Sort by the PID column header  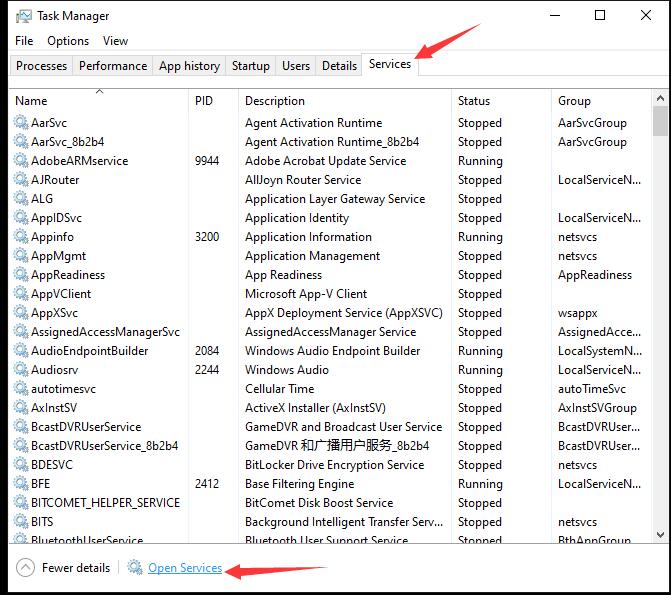point(213,101)
